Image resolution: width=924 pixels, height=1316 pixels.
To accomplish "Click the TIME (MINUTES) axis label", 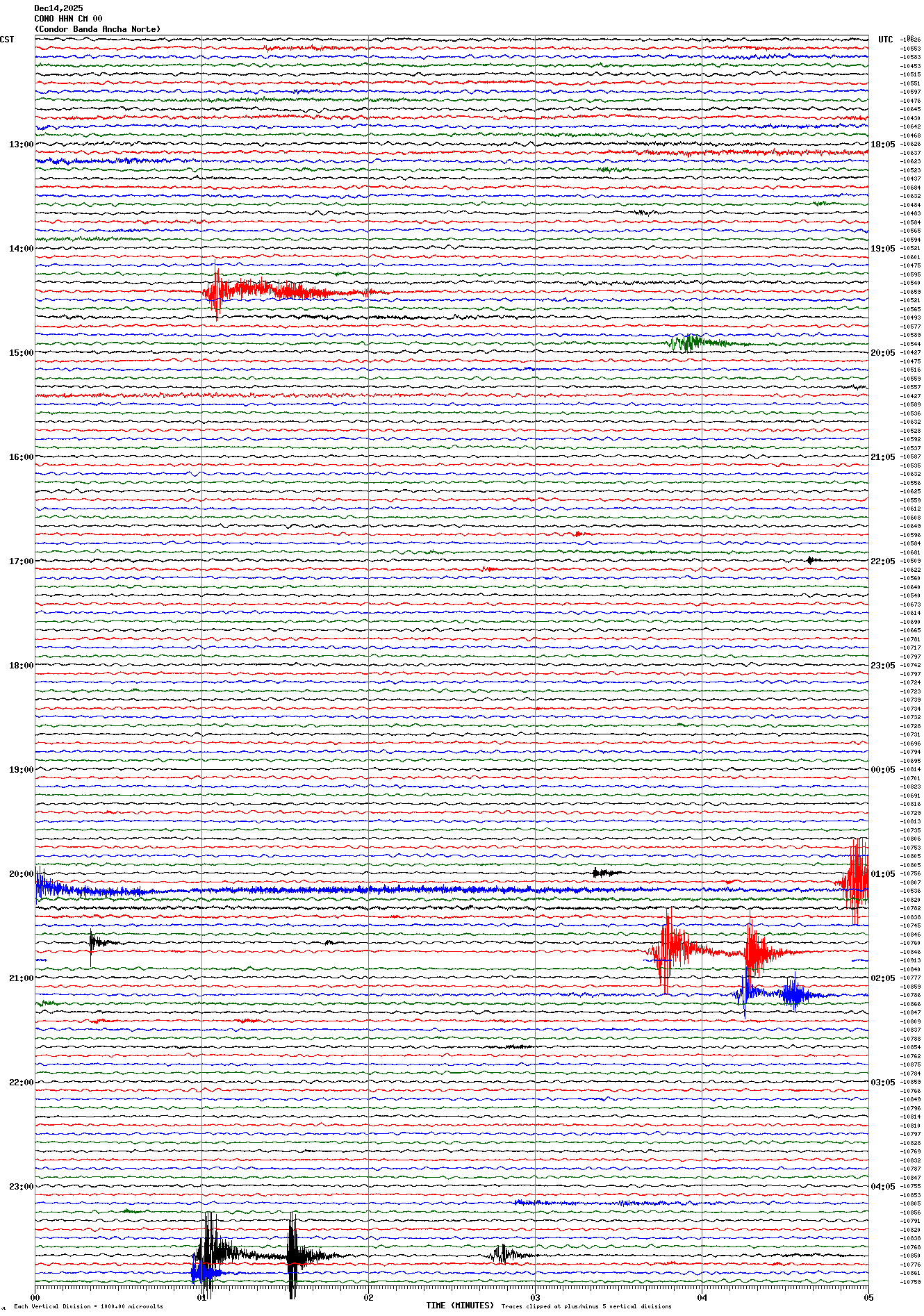I will tap(459, 1306).
